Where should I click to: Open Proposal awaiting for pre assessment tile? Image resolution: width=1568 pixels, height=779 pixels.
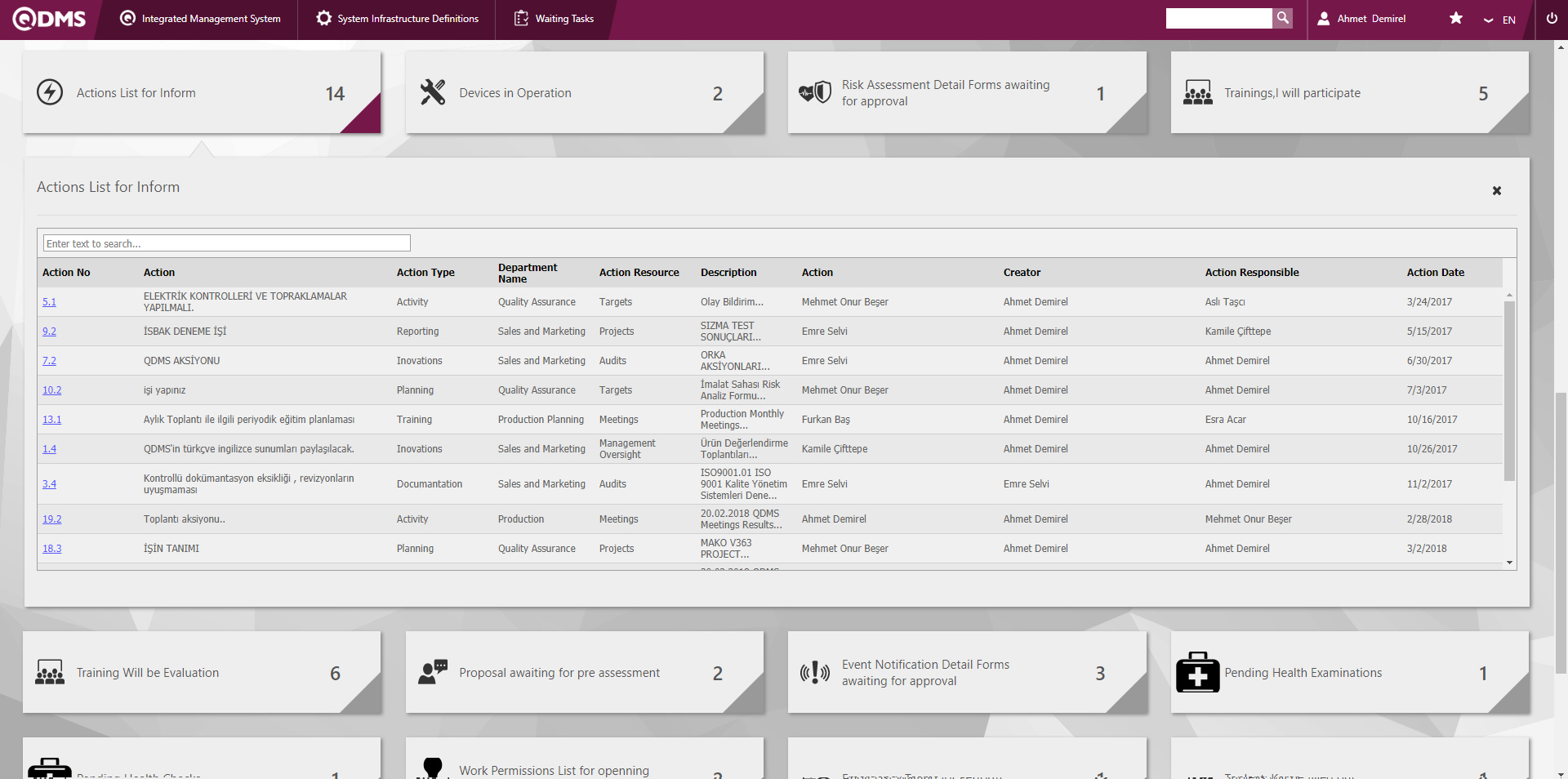point(585,672)
